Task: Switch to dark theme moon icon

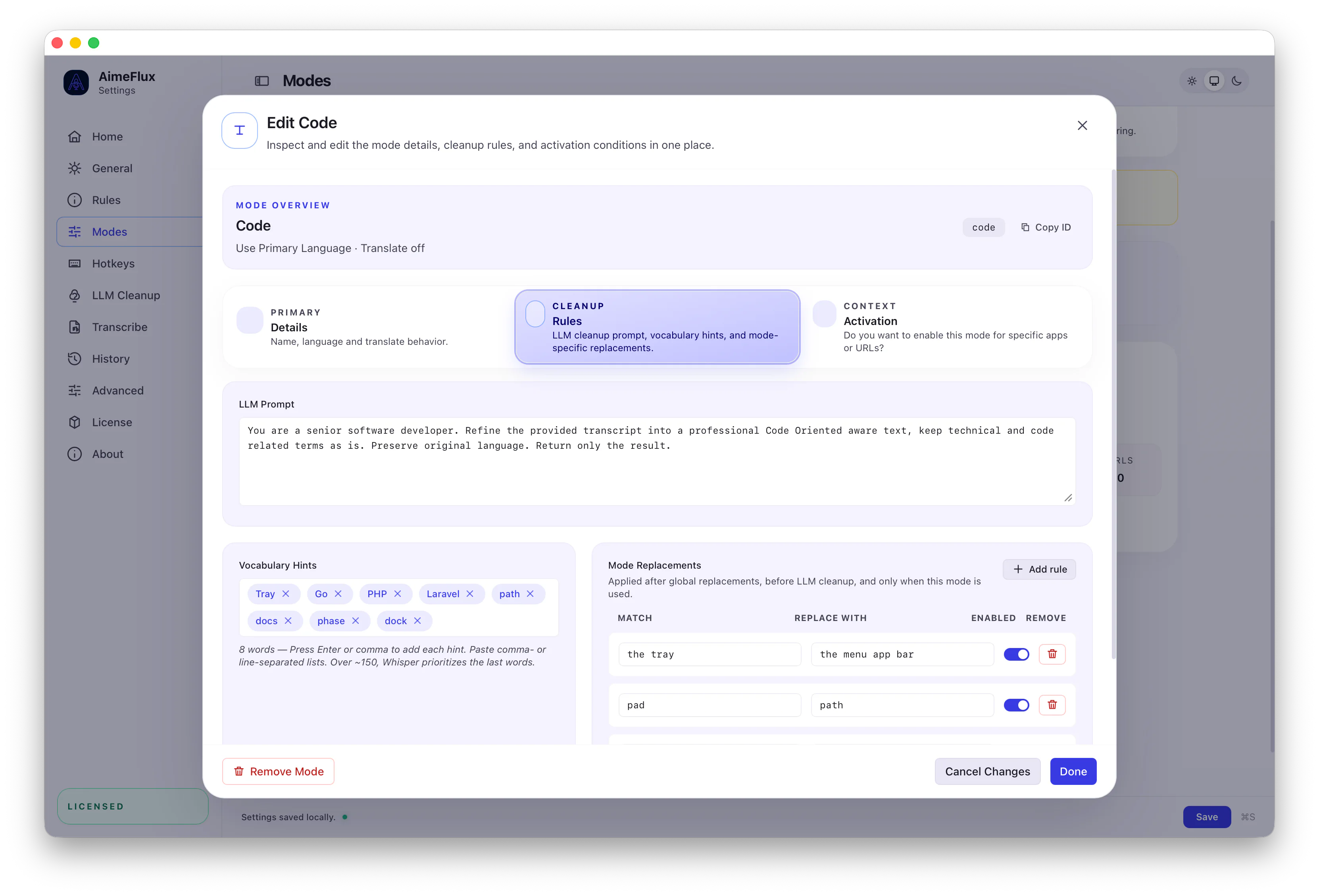Action: click(x=1236, y=81)
